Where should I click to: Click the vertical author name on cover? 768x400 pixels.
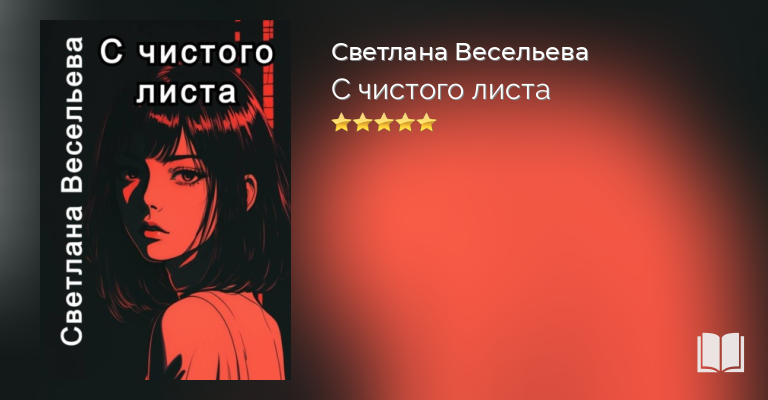point(72,191)
